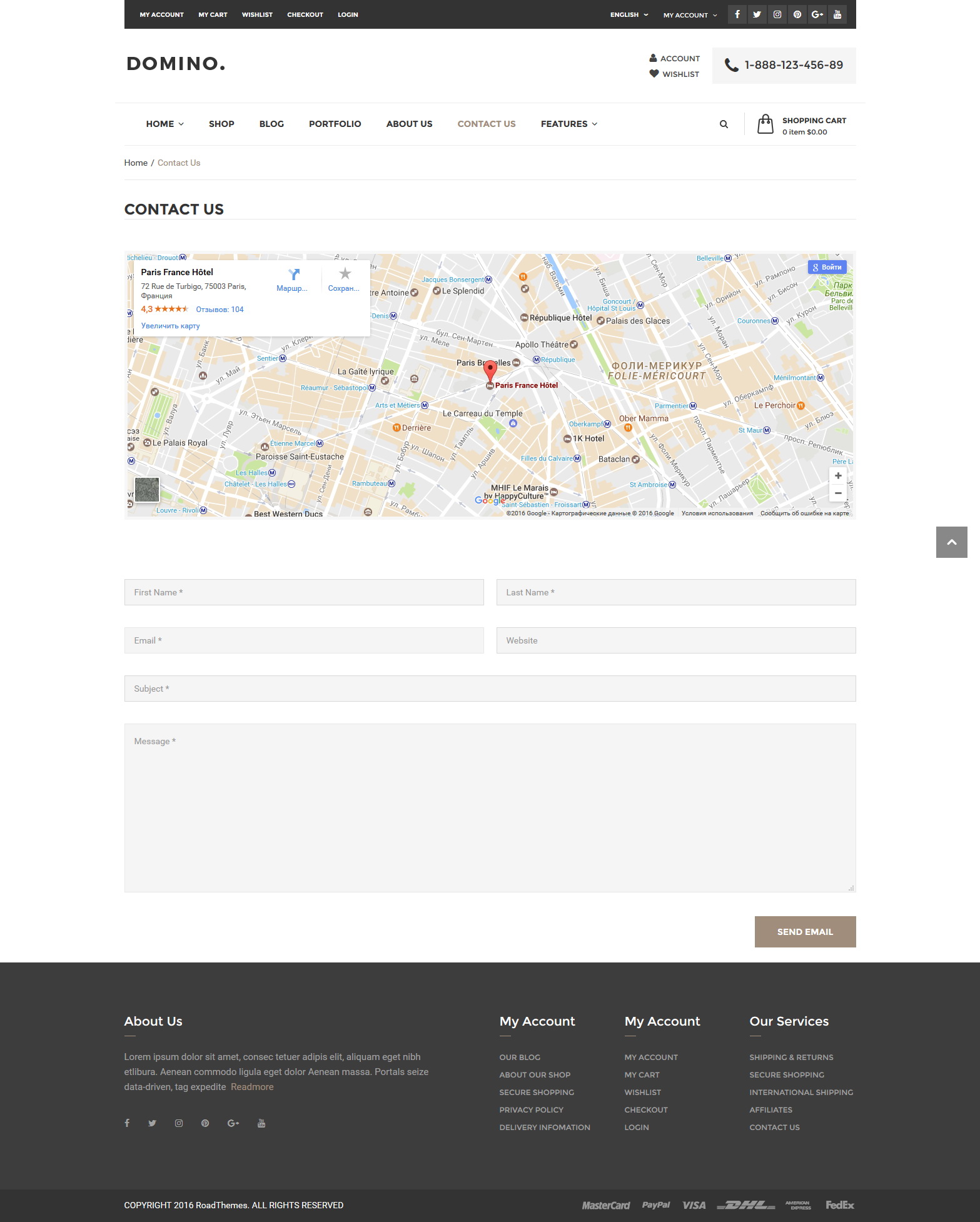
Task: Open footer Contact Us link
Action: 774,1128
